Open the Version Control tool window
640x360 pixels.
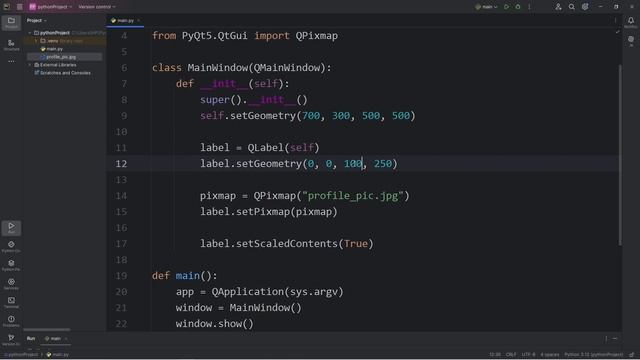point(11,340)
